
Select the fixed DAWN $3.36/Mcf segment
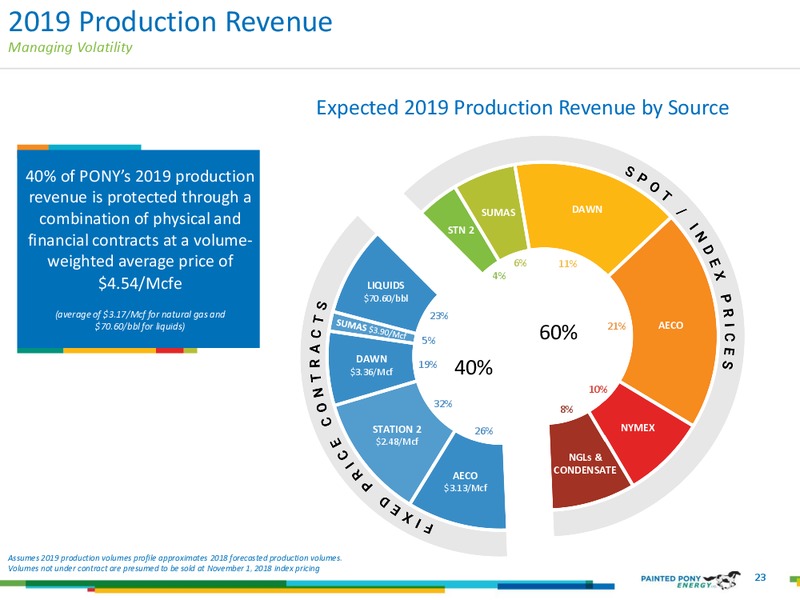tap(371, 365)
